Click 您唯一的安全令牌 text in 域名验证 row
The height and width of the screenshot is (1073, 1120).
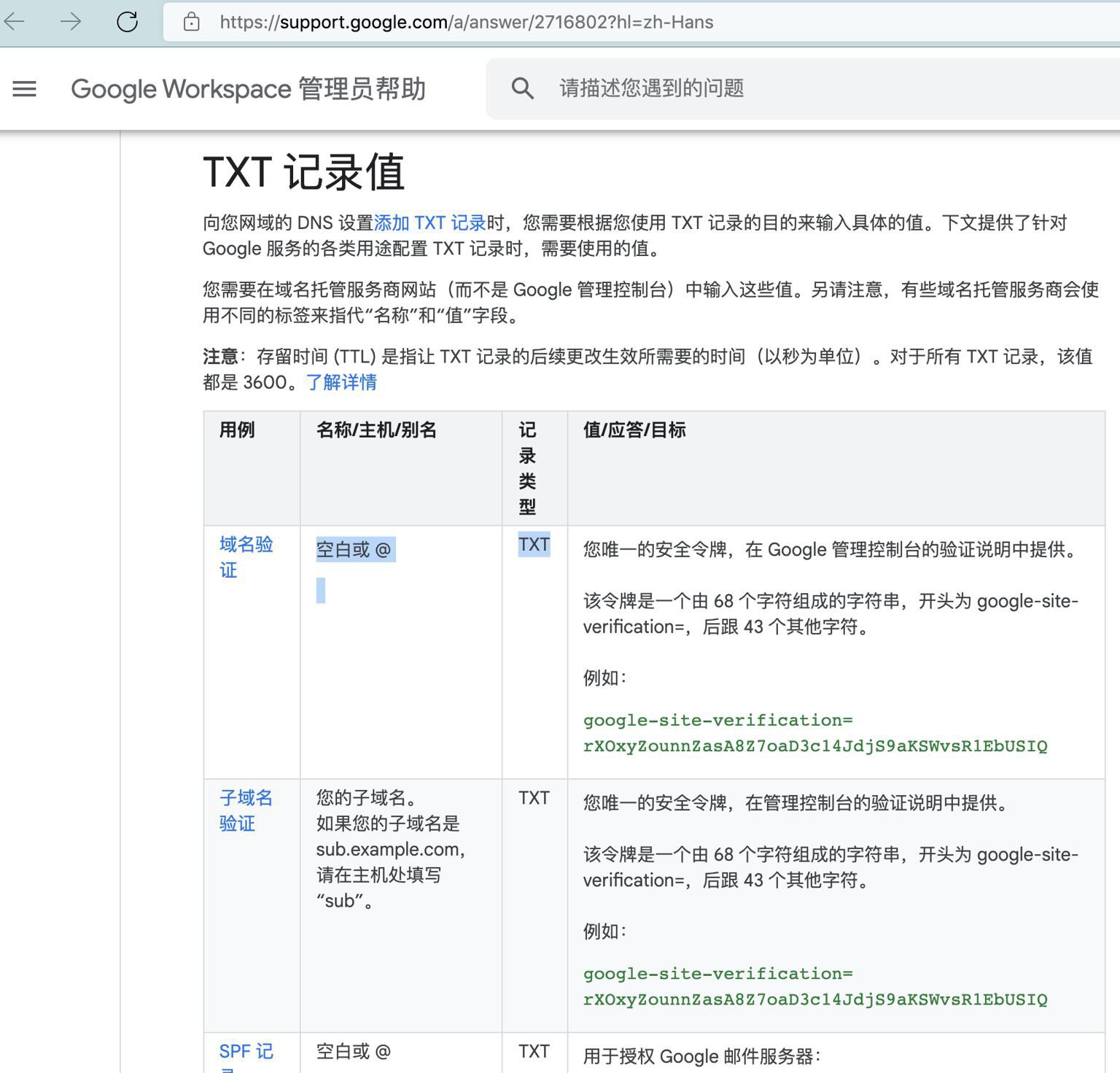[x=832, y=549]
